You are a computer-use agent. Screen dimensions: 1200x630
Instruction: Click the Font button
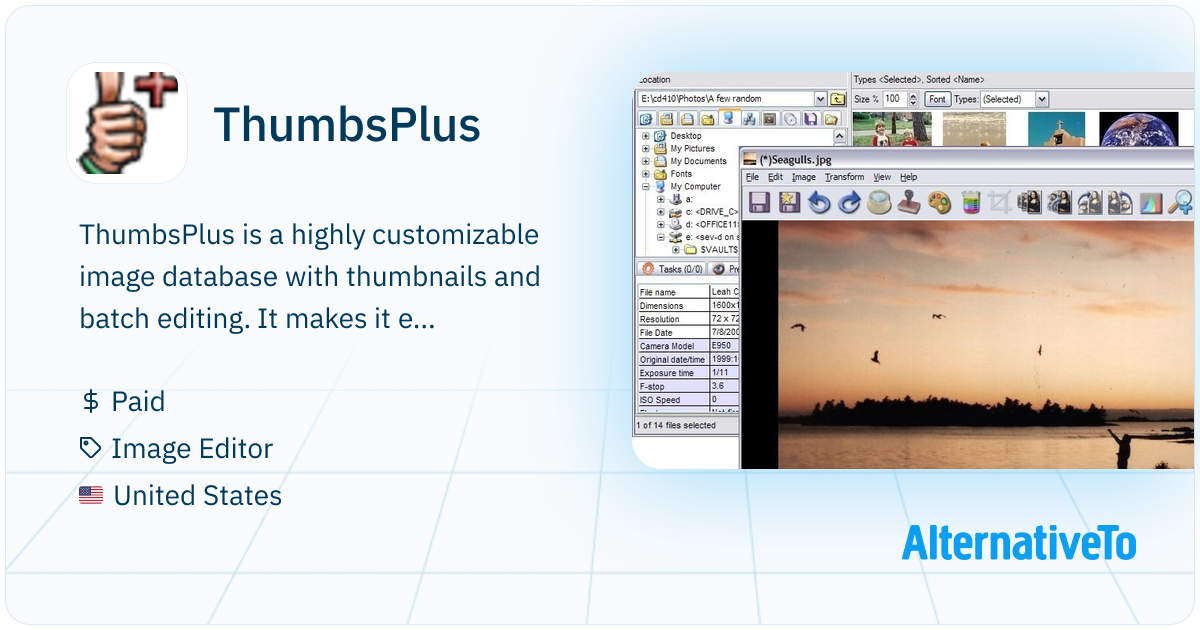click(x=937, y=99)
